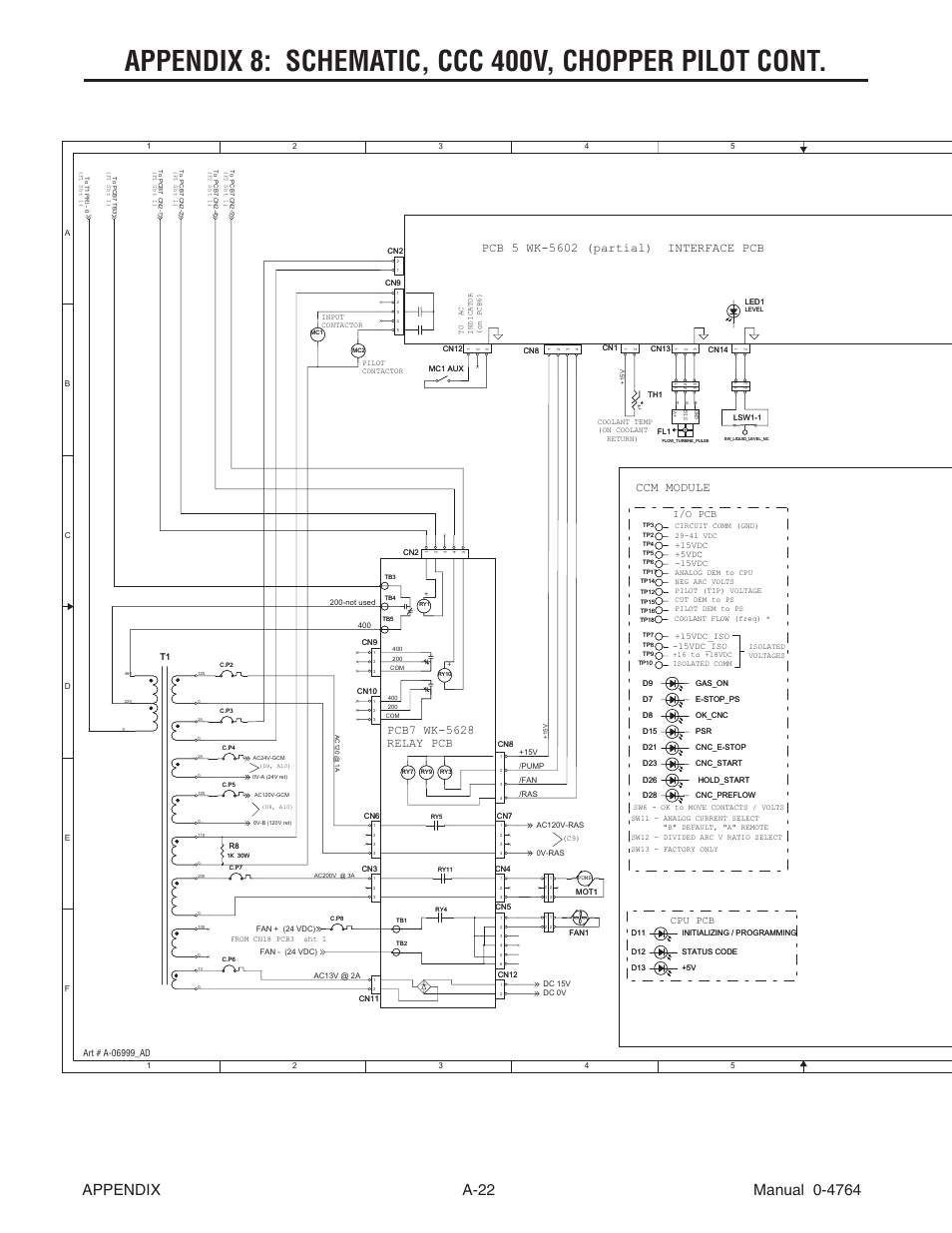Click FROM CN18 PCB3 sht 1 note
Image resolution: width=952 pixels, height=1233 pixels.
278,939
